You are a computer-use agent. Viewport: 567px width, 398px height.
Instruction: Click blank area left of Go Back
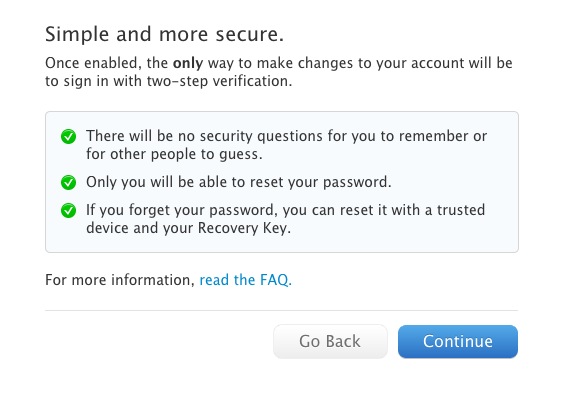coord(159,341)
